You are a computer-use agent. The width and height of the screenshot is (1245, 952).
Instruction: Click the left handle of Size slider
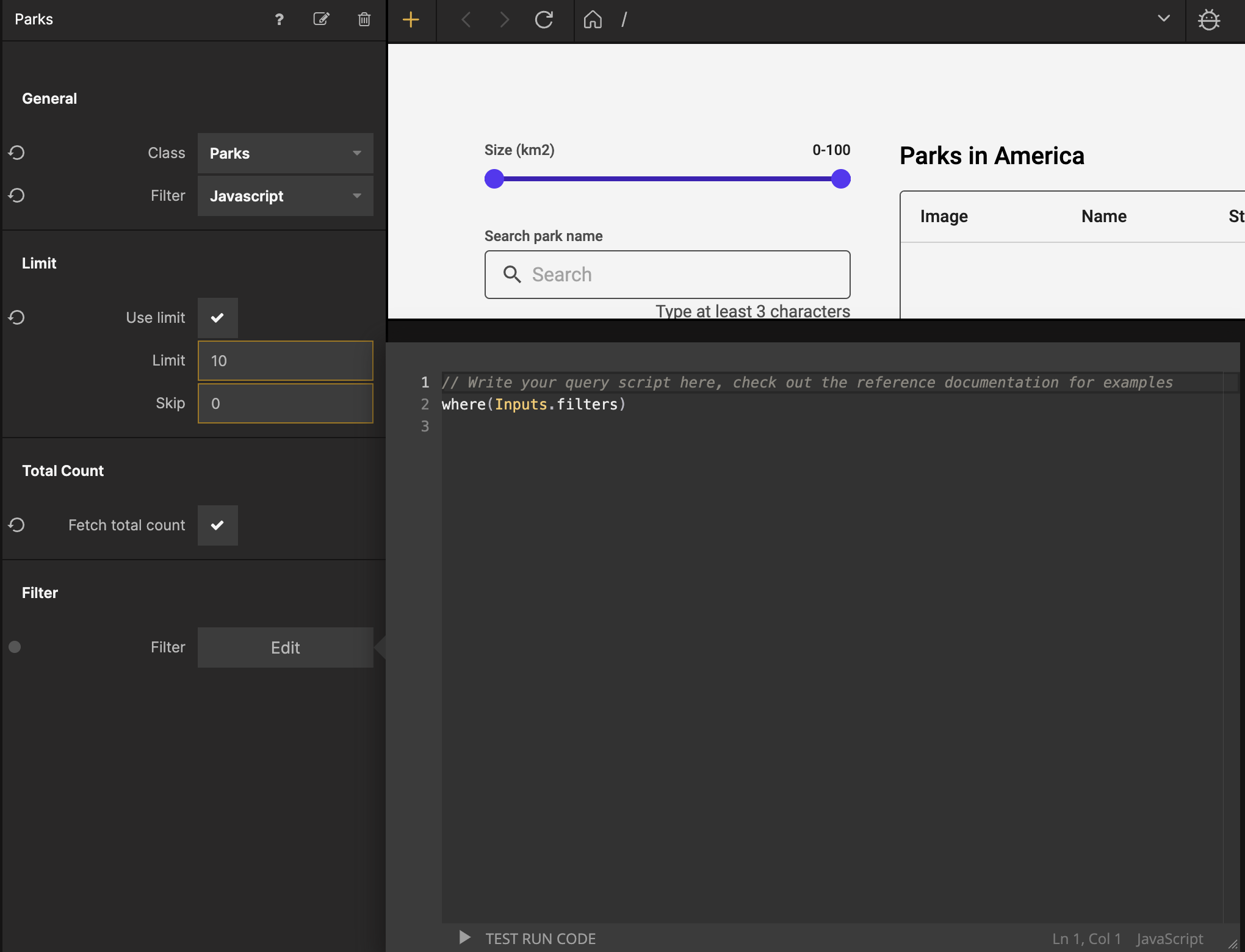coord(494,179)
